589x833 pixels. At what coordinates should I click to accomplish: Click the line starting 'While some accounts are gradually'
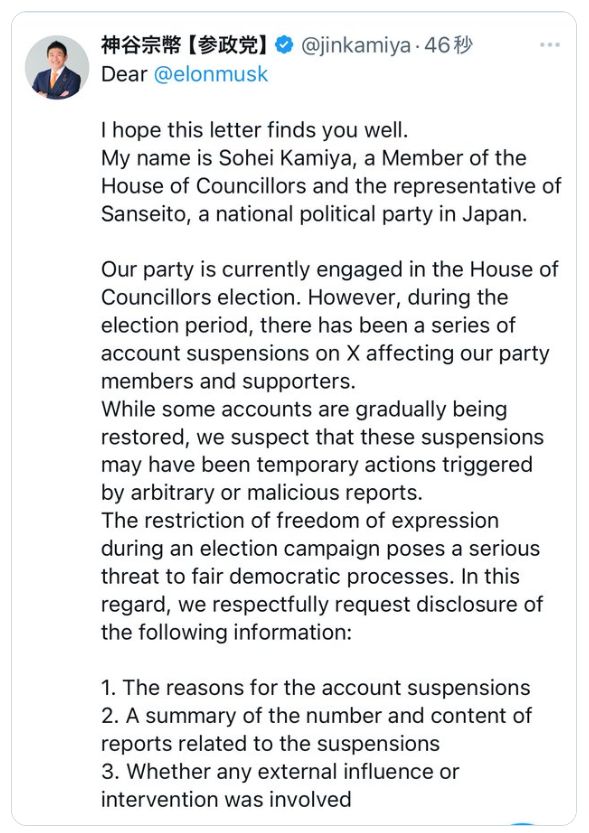[304, 409]
